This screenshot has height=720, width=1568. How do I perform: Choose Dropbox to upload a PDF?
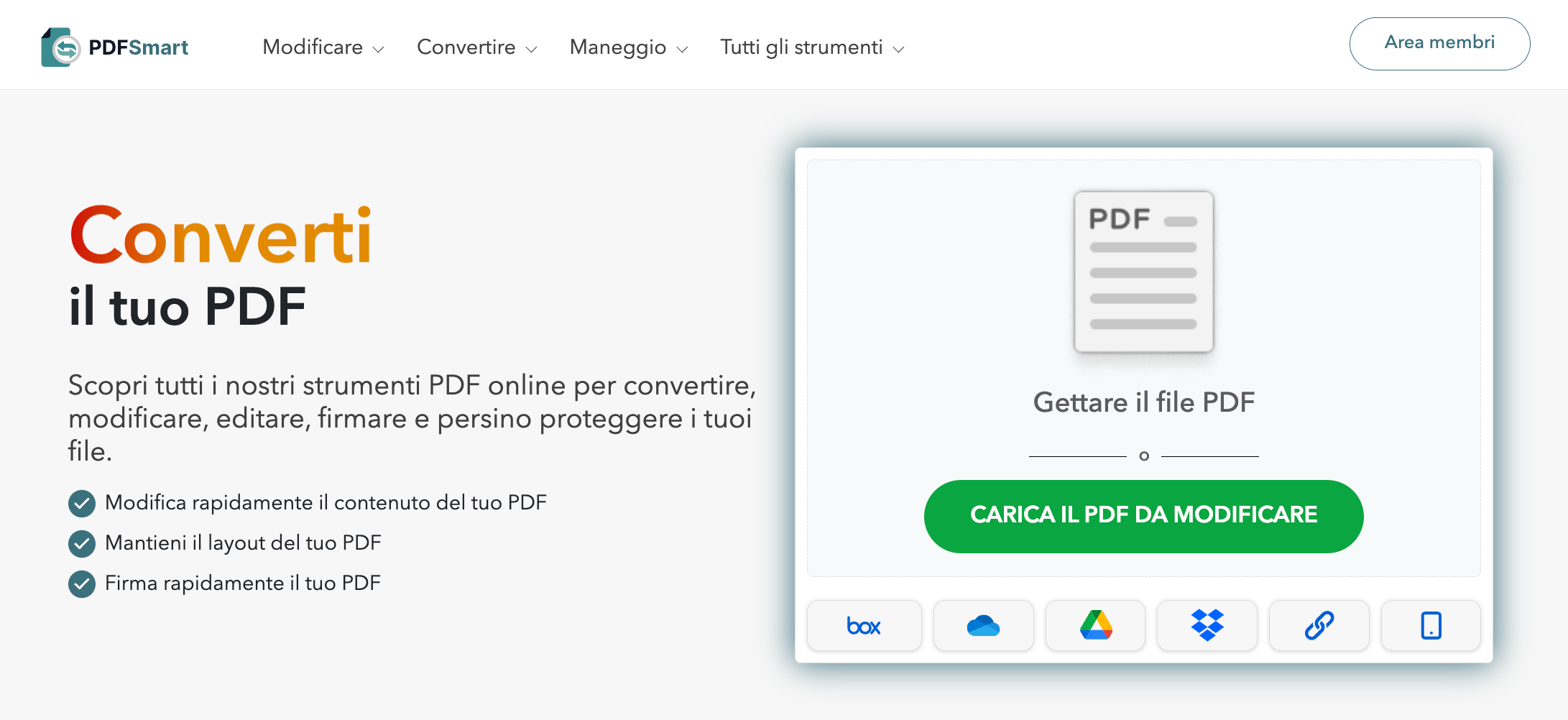(x=1207, y=625)
